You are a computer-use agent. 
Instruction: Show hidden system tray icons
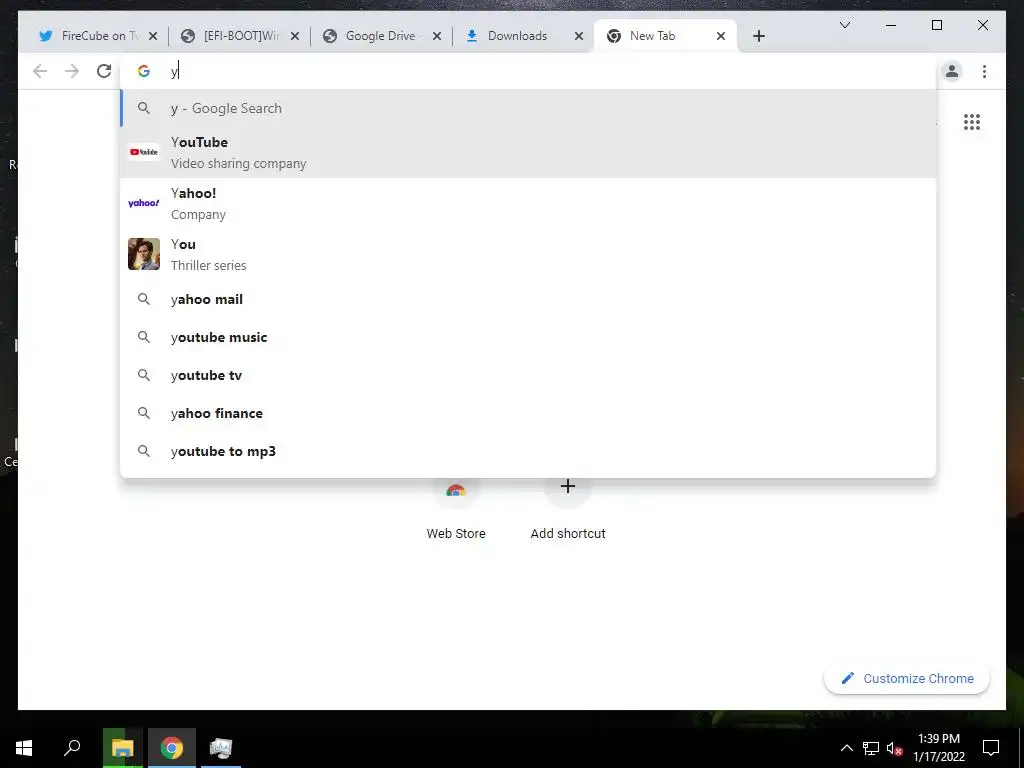pos(846,748)
